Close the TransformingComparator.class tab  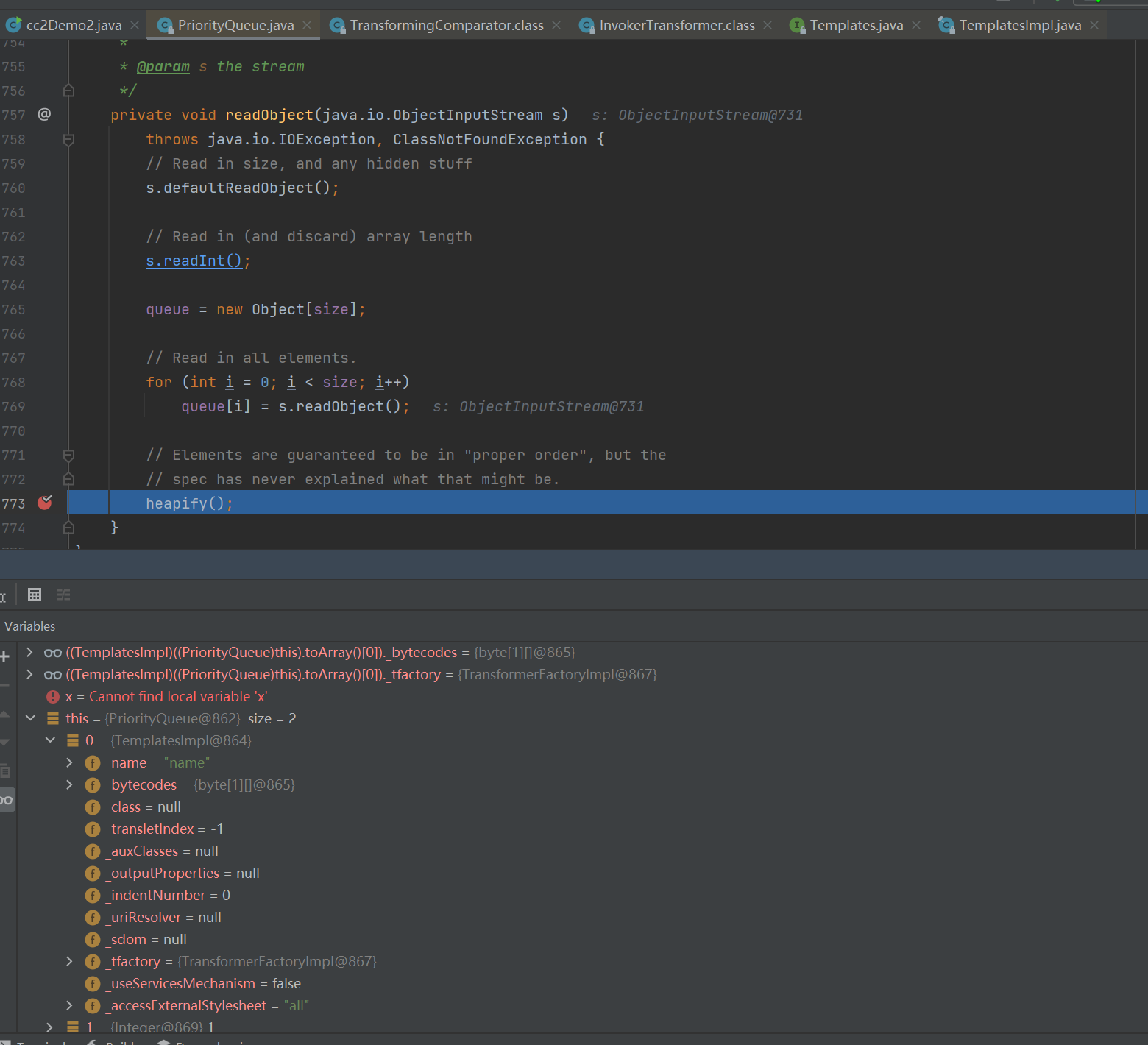[x=556, y=25]
